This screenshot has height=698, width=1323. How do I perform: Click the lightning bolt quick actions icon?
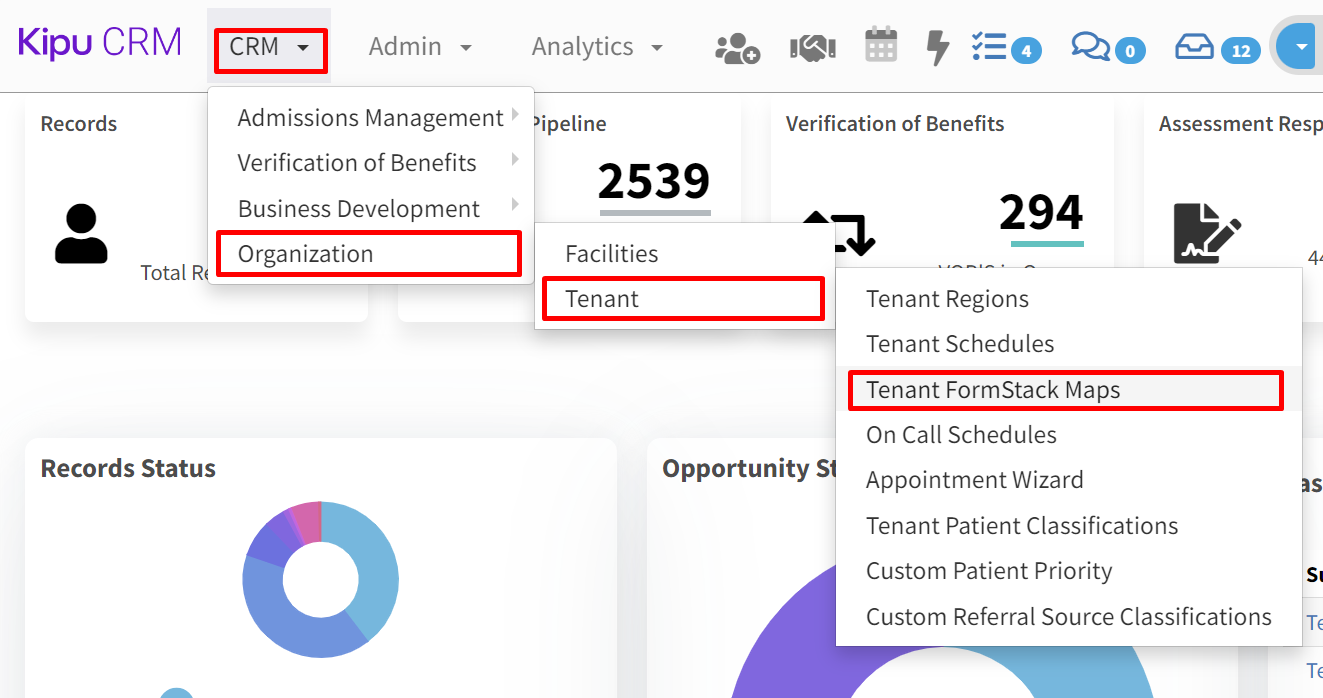point(936,46)
